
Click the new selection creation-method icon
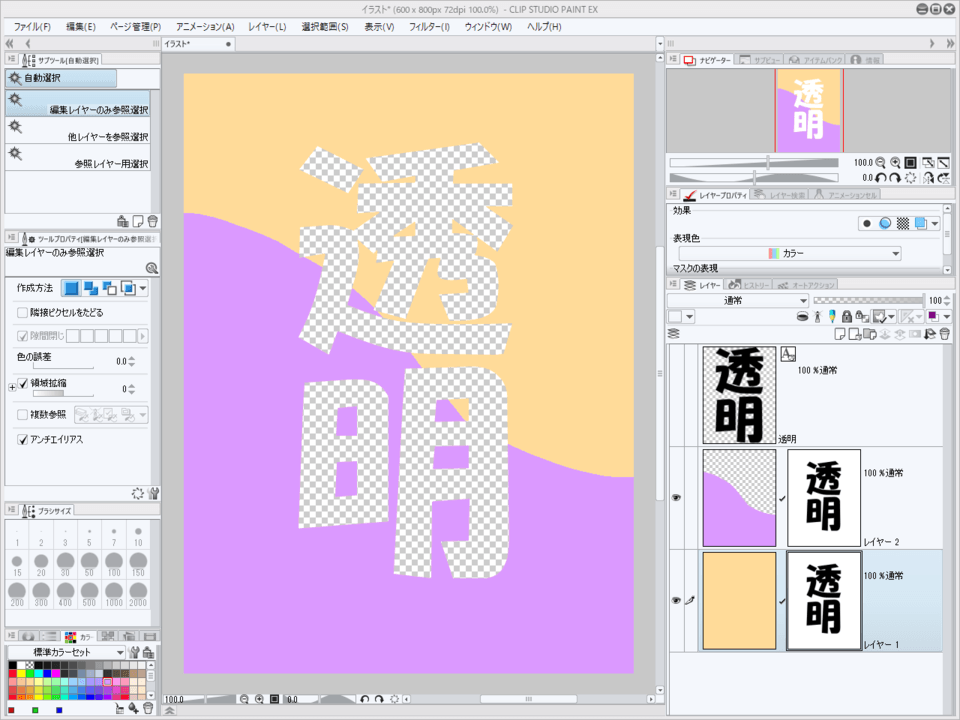tap(71, 288)
